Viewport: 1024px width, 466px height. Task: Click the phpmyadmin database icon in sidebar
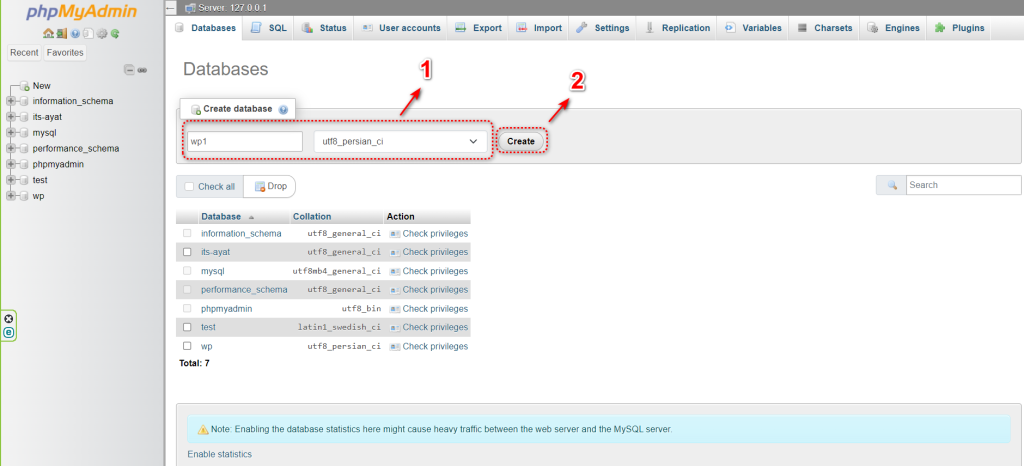click(24, 164)
